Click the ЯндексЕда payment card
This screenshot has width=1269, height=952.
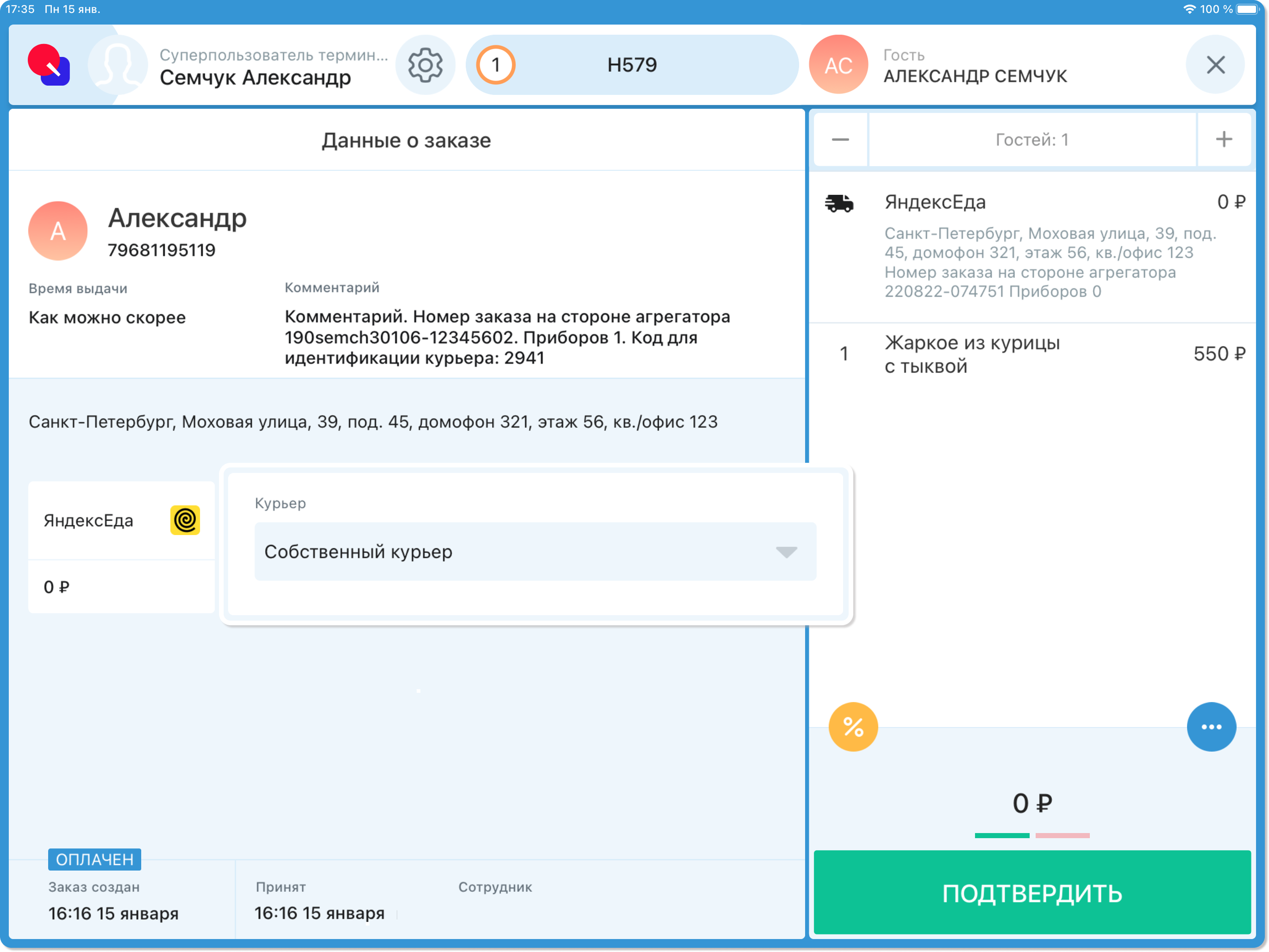(x=121, y=547)
